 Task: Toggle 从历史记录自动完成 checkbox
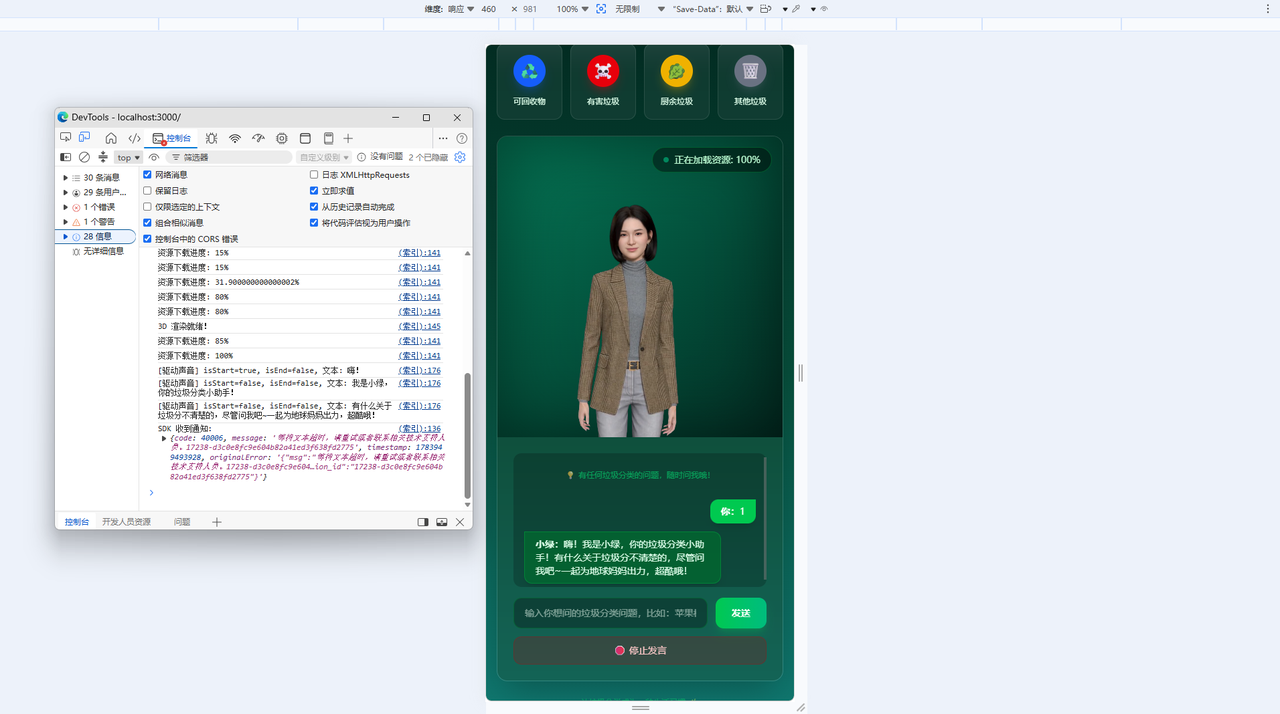[x=314, y=207]
